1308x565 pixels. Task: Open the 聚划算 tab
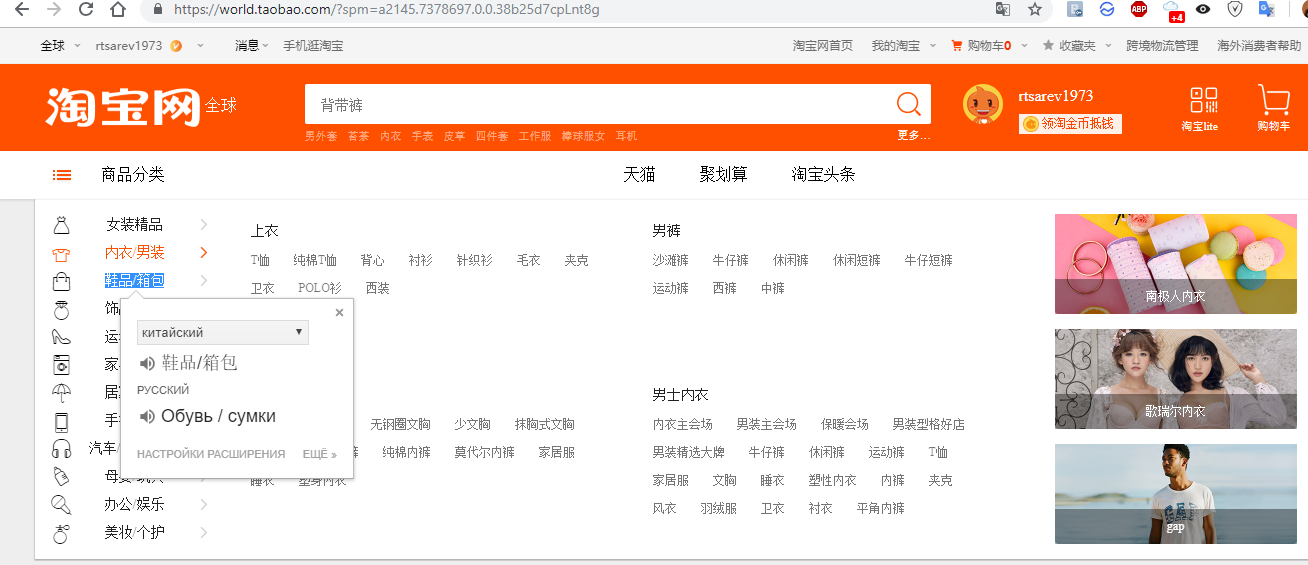[x=723, y=175]
